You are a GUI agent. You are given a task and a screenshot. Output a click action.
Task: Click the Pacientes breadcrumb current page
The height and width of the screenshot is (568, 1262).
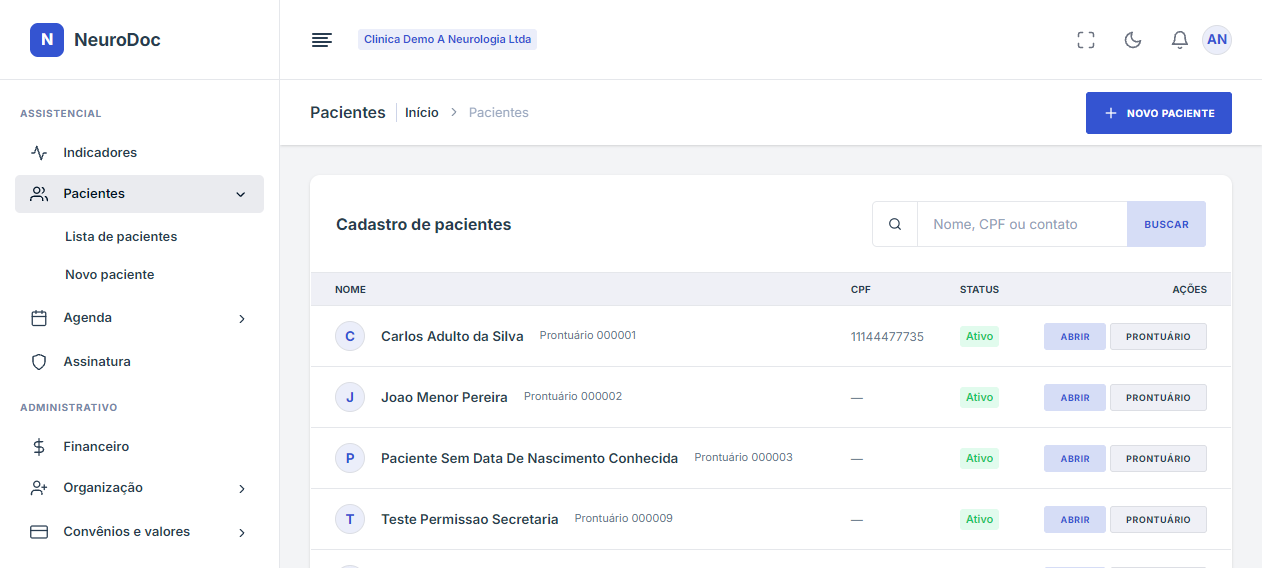tap(499, 113)
